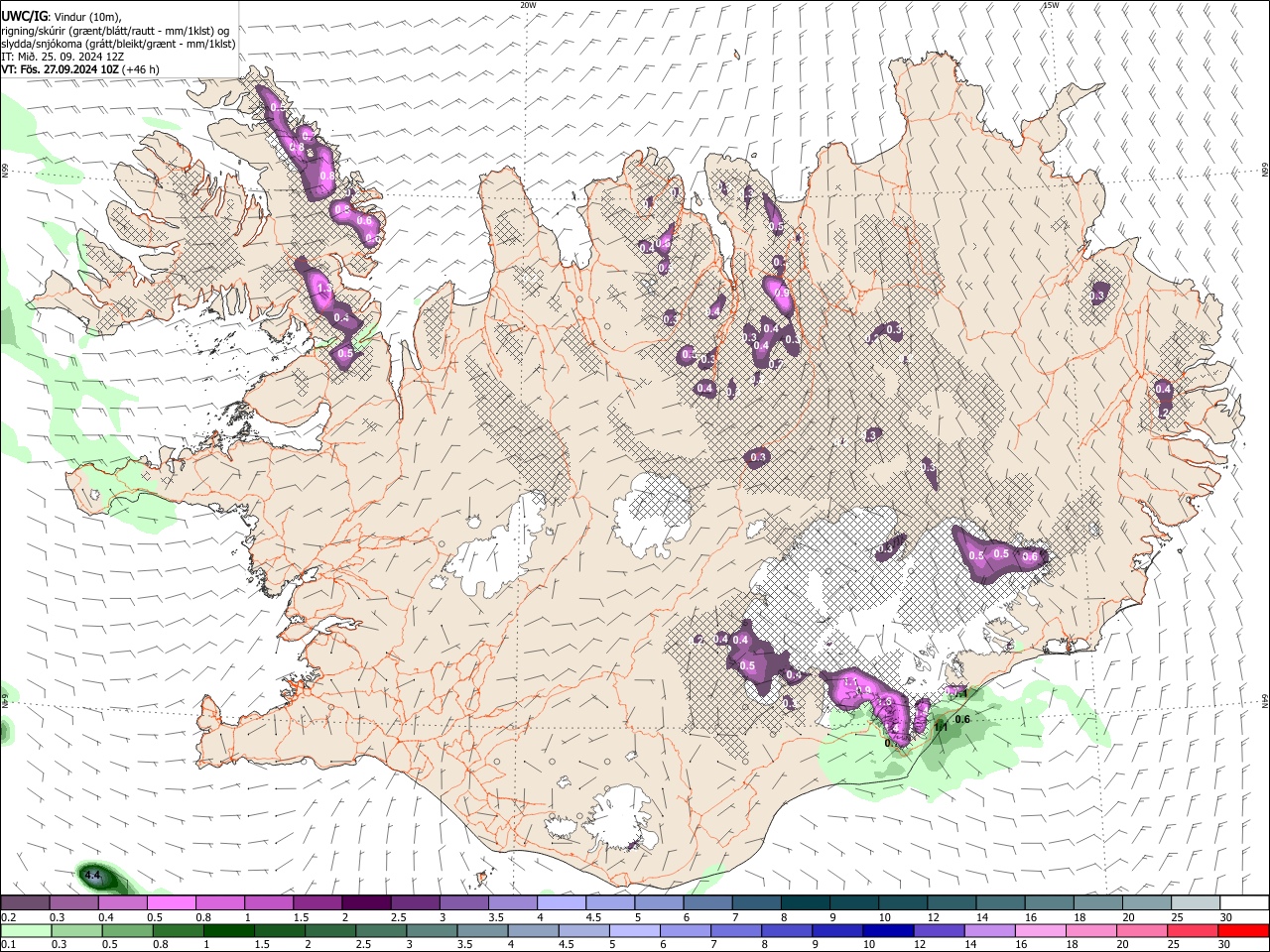This screenshot has height=952, width=1270.
Task: Click the 'rigning/skúrir' legend description line
Action: [115, 31]
